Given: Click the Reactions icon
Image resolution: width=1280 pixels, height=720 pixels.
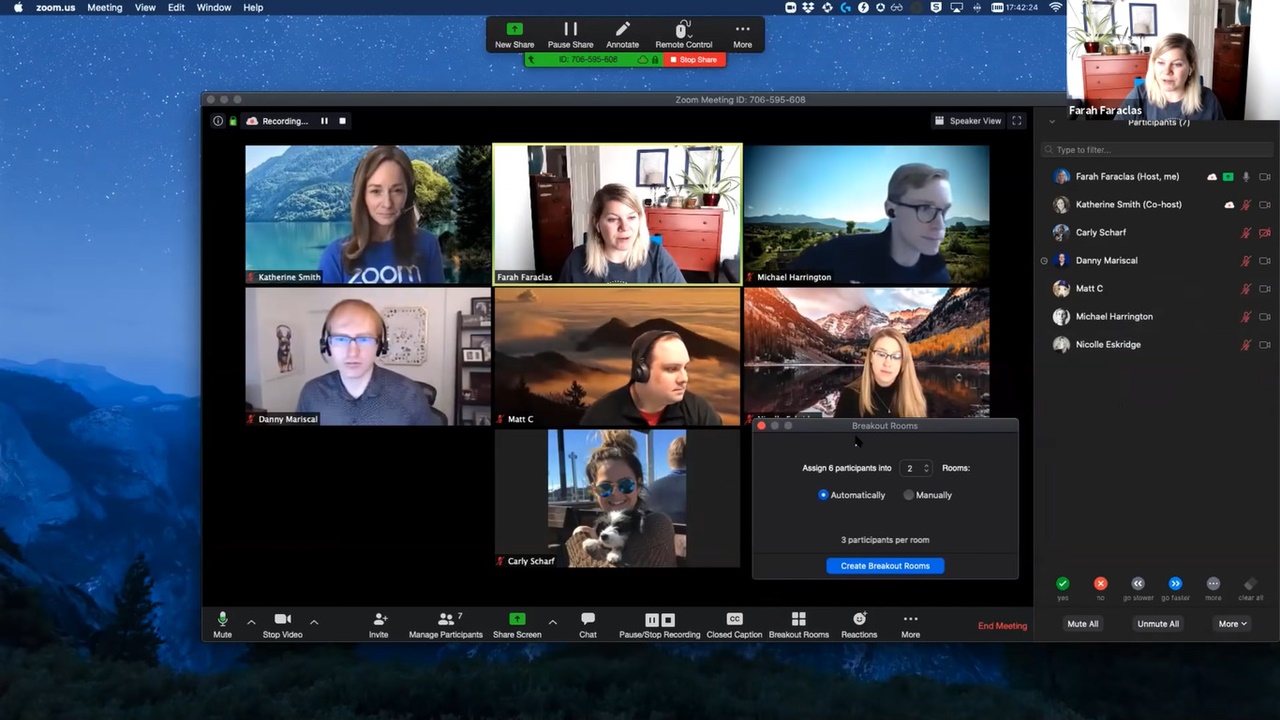Looking at the screenshot, I should (x=858, y=620).
